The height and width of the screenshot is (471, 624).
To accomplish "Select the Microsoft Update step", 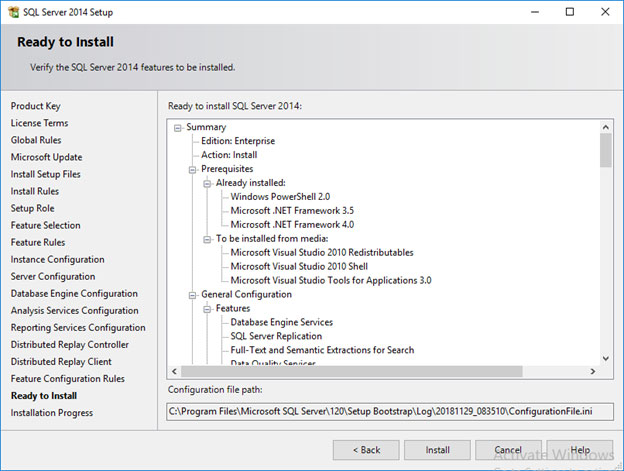I will (x=47, y=158).
